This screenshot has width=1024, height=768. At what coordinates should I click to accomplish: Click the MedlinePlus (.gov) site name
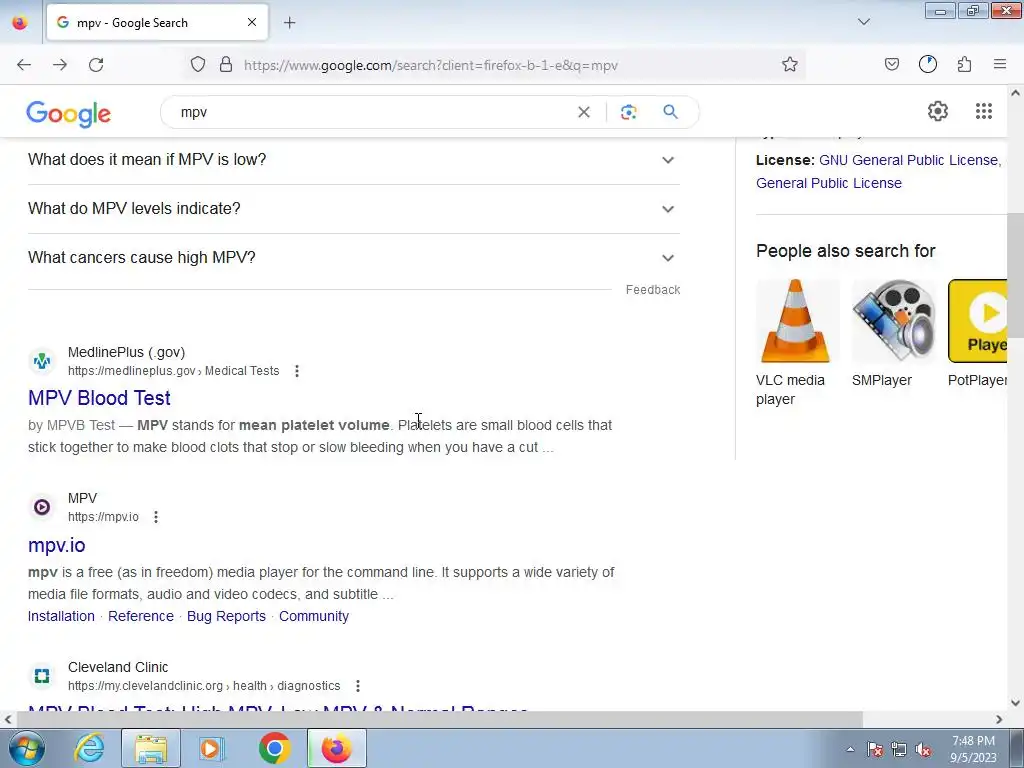tap(127, 353)
